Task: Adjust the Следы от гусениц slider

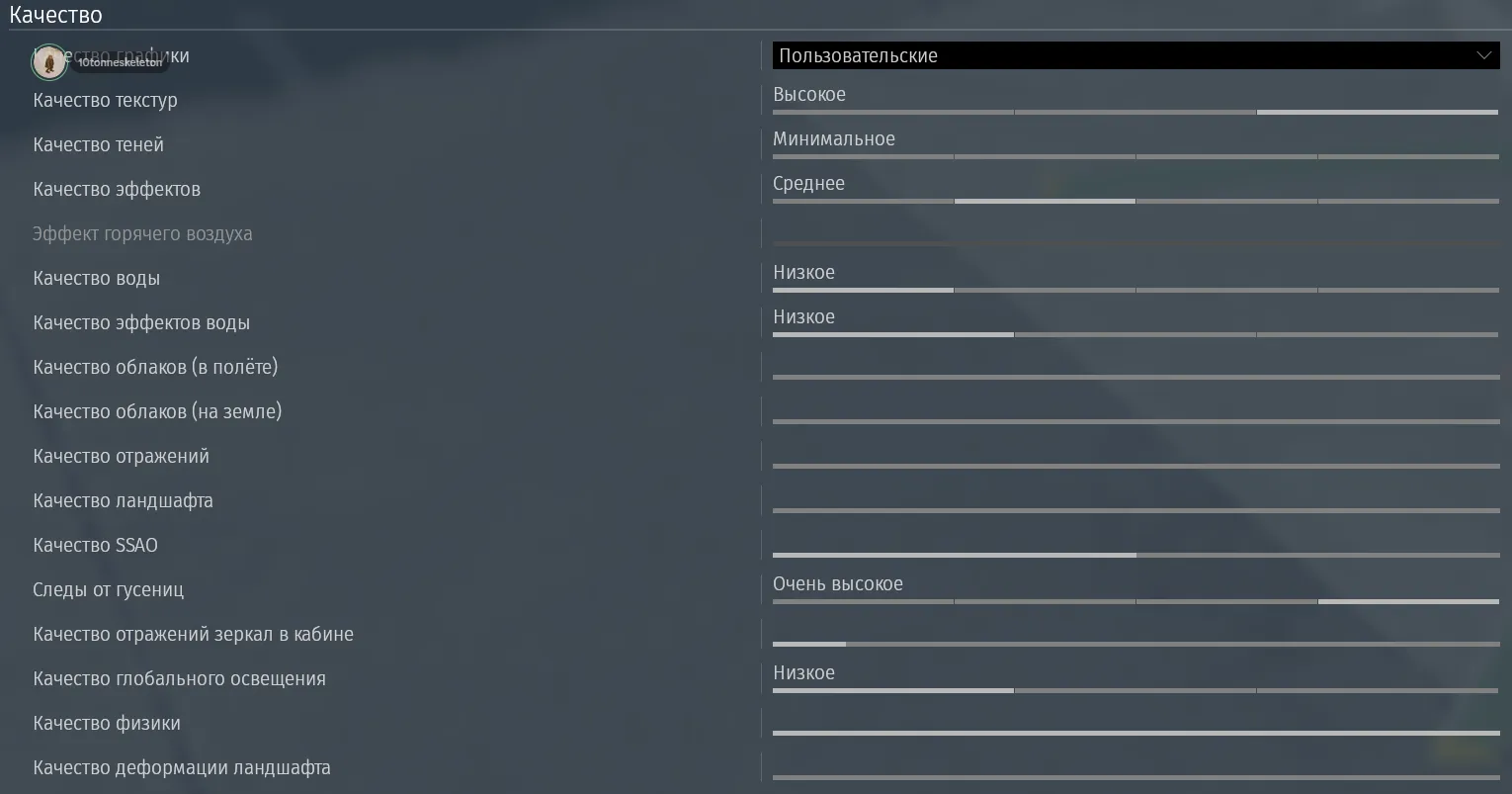Action: [x=1135, y=601]
